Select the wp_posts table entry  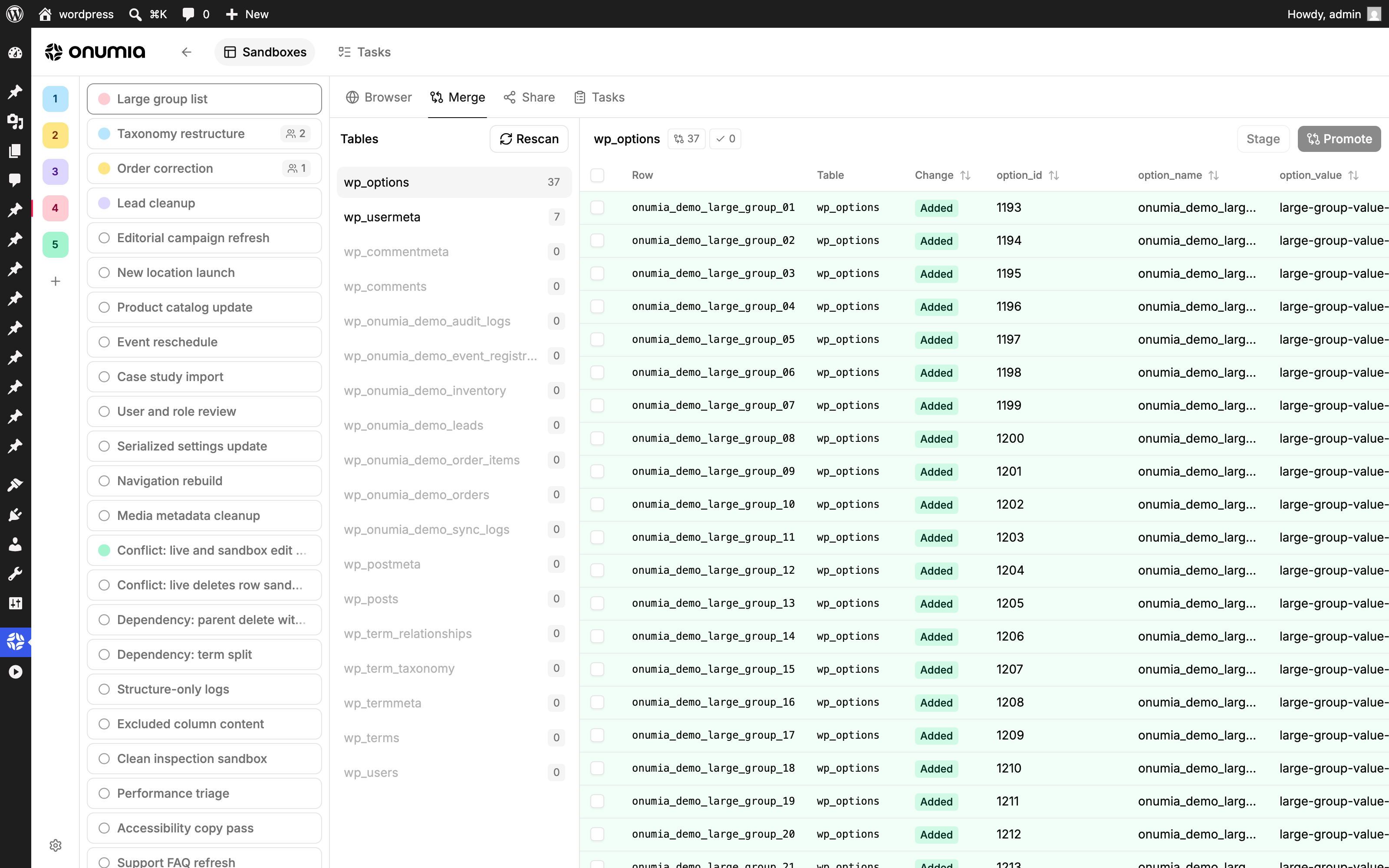[454, 599]
